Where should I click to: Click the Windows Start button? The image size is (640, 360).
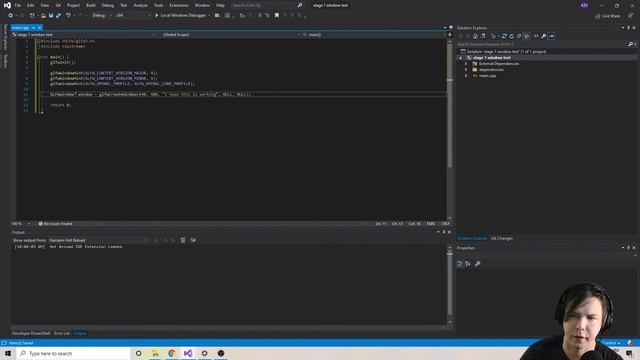(8, 353)
